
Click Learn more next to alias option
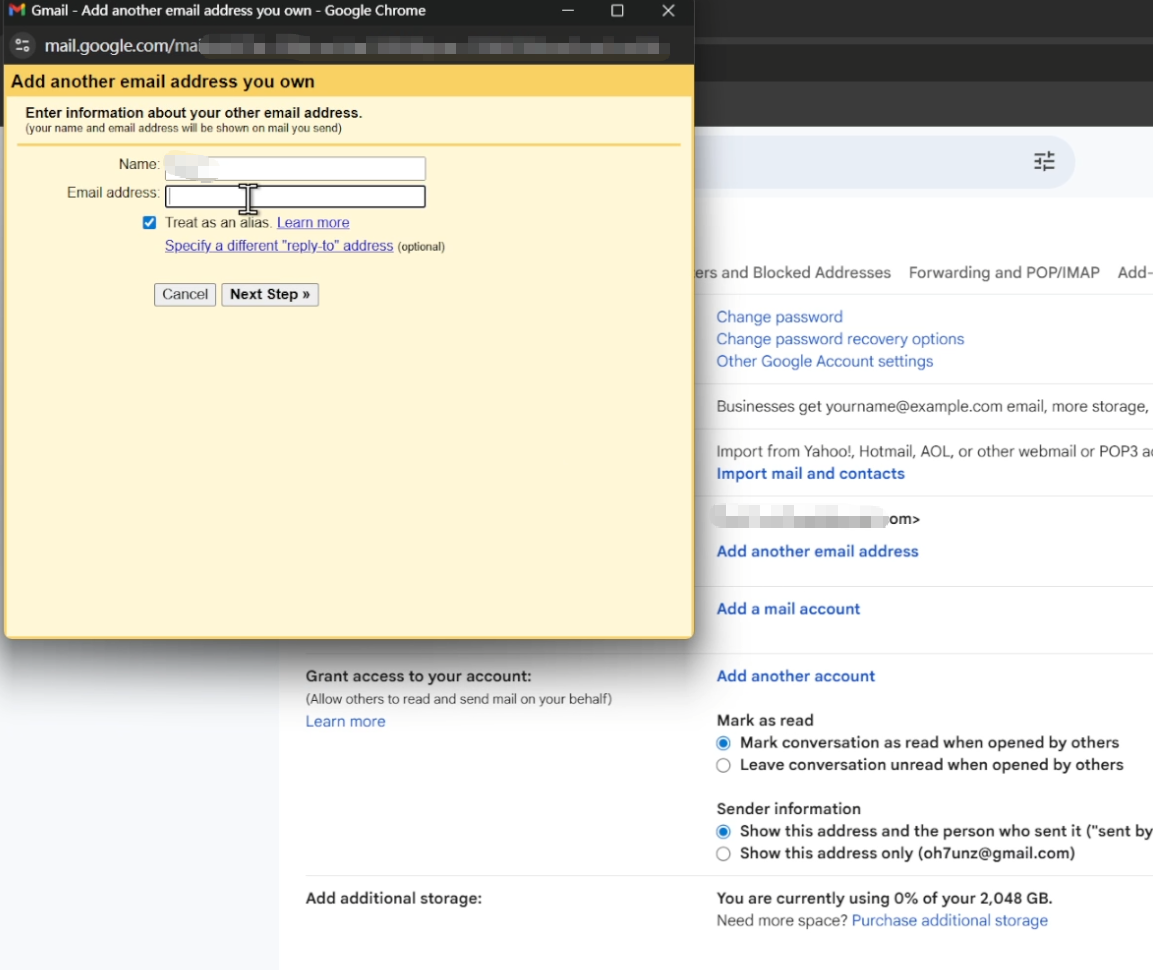tap(313, 223)
